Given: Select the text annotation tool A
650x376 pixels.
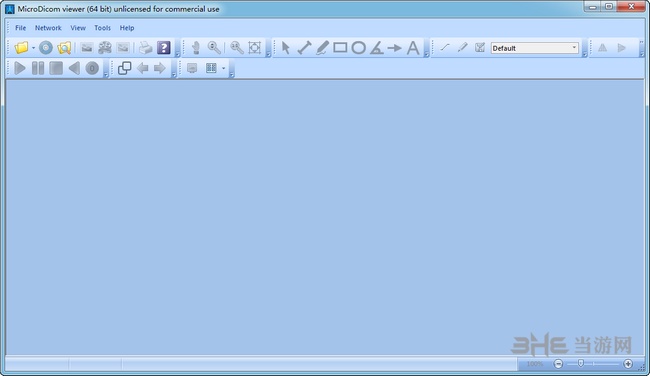Looking at the screenshot, I should (413, 48).
